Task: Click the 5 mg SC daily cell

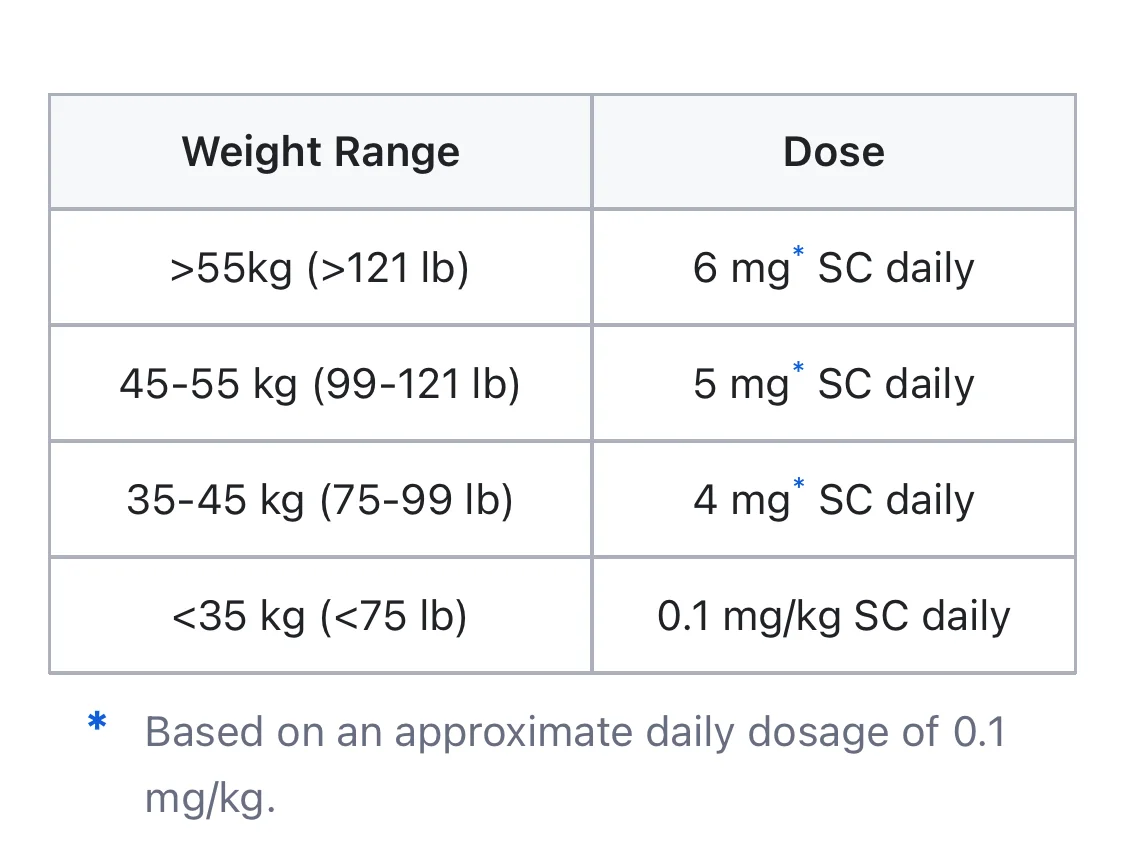Action: (834, 383)
